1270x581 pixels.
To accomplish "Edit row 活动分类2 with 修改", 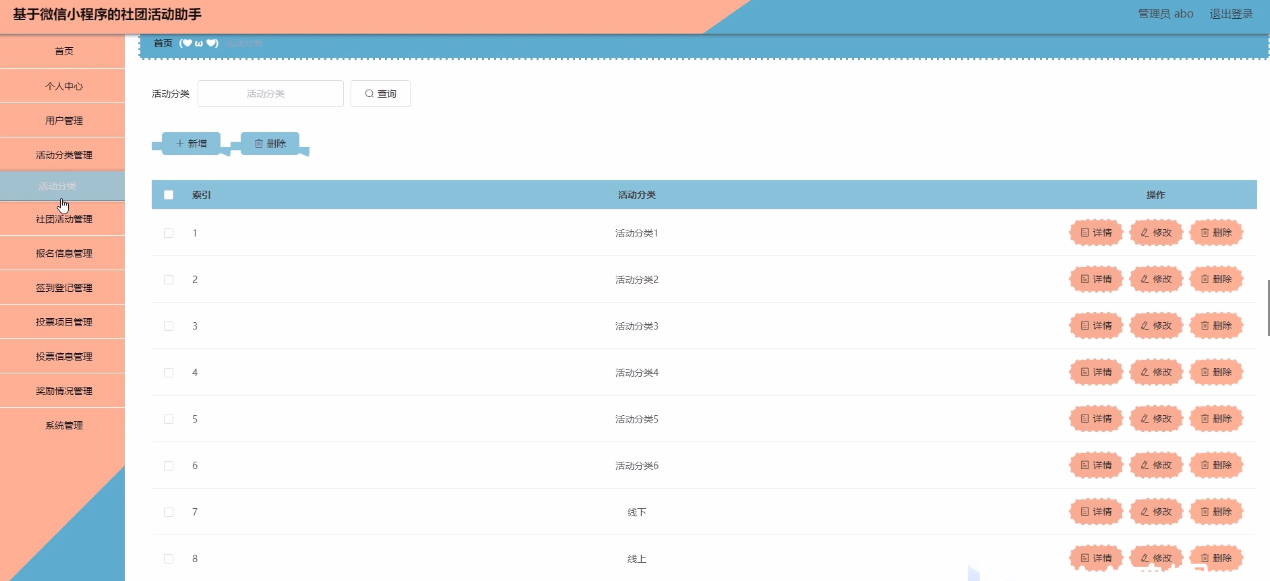I will click(1156, 280).
